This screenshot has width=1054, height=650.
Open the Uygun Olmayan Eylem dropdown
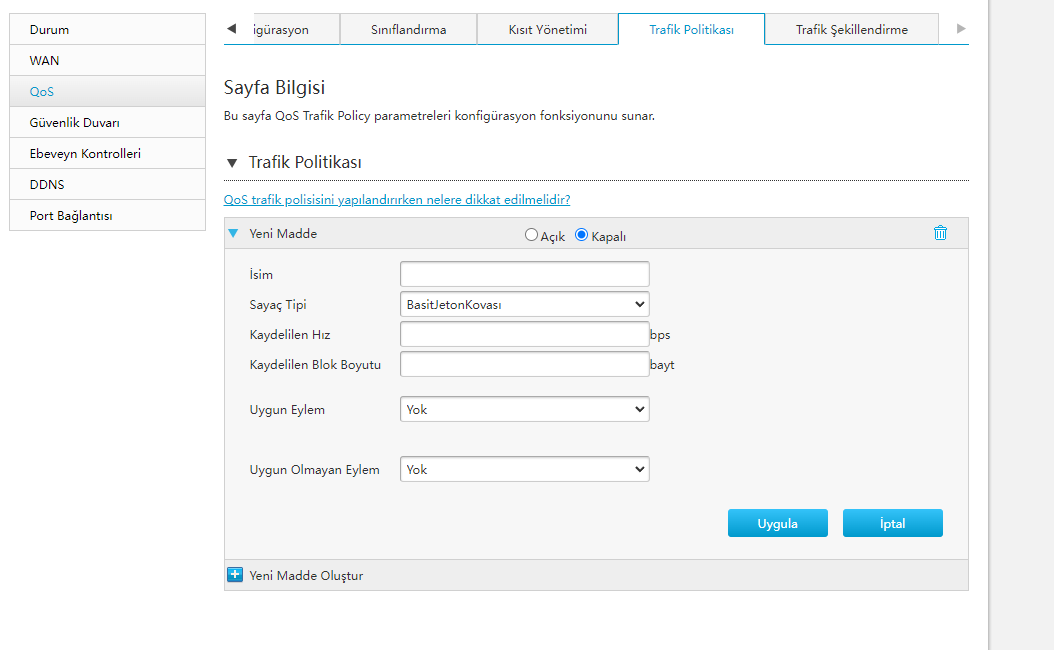tap(524, 469)
